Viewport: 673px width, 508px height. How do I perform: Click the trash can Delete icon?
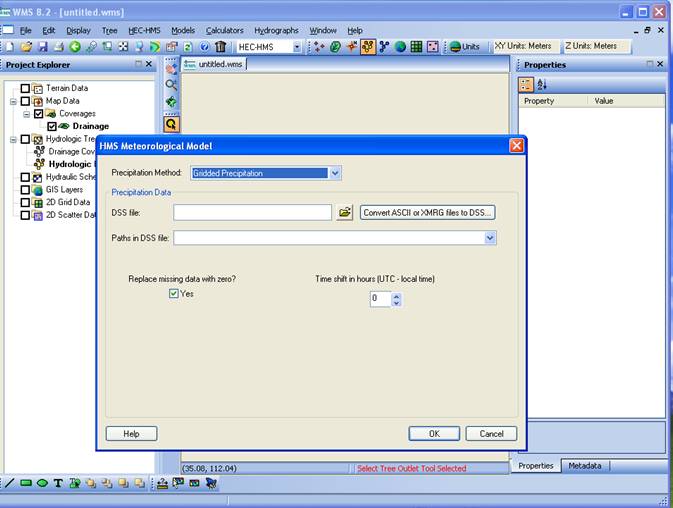pyautogui.click(x=221, y=46)
